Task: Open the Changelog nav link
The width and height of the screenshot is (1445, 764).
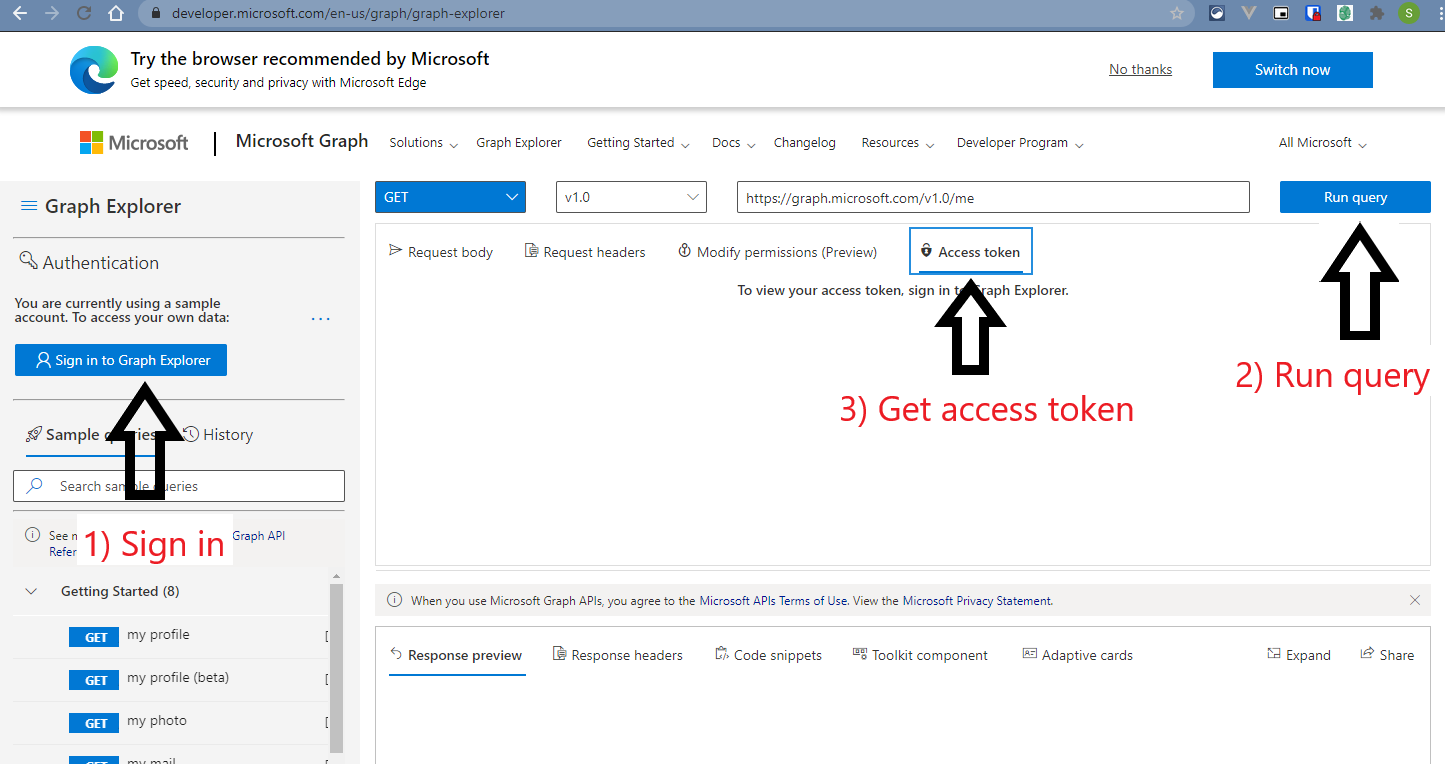Action: pos(804,143)
